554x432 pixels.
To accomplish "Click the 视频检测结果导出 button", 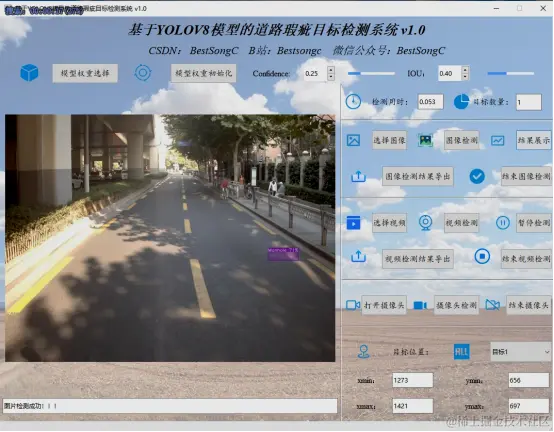I will [418, 259].
